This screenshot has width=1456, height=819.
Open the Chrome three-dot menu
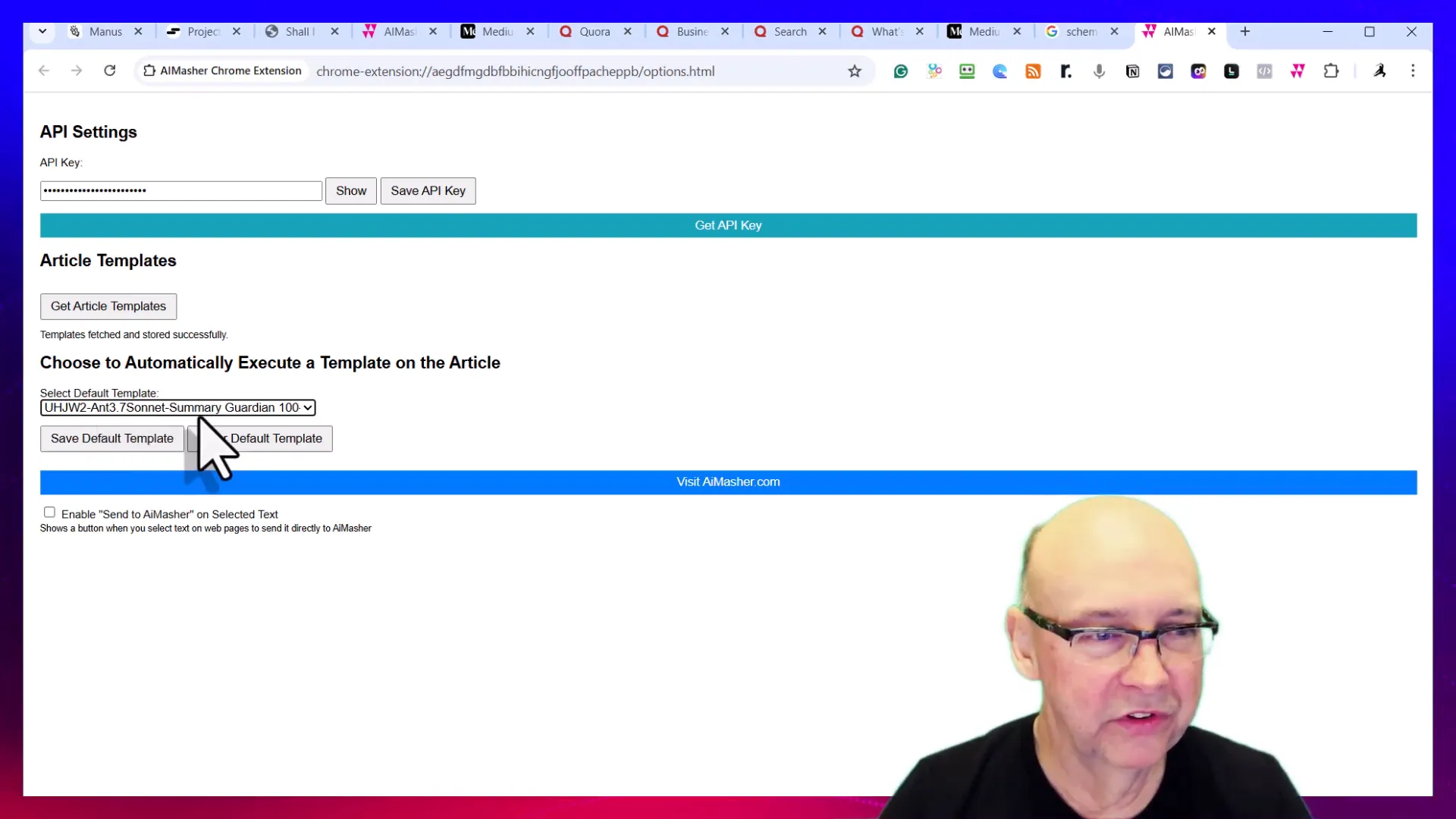coord(1413,71)
